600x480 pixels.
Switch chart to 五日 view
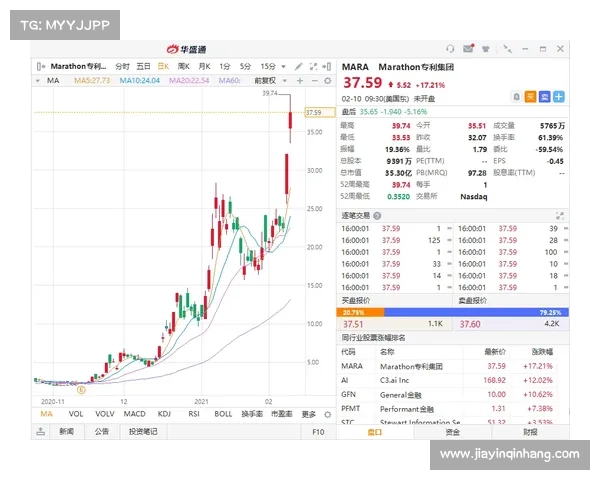tap(143, 67)
